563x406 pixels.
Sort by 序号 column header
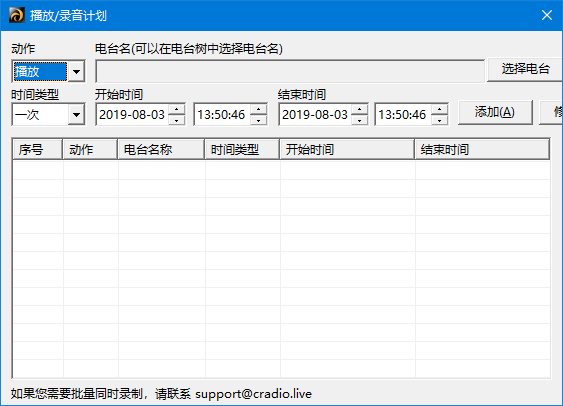(x=37, y=149)
